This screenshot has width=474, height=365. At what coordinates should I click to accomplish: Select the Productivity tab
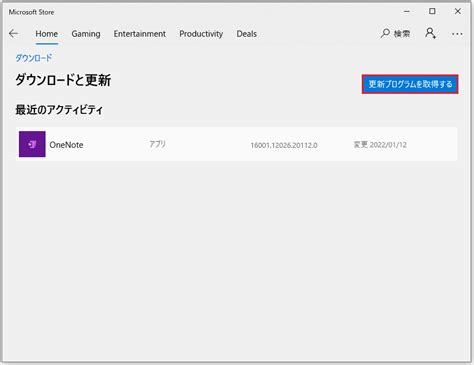201,34
